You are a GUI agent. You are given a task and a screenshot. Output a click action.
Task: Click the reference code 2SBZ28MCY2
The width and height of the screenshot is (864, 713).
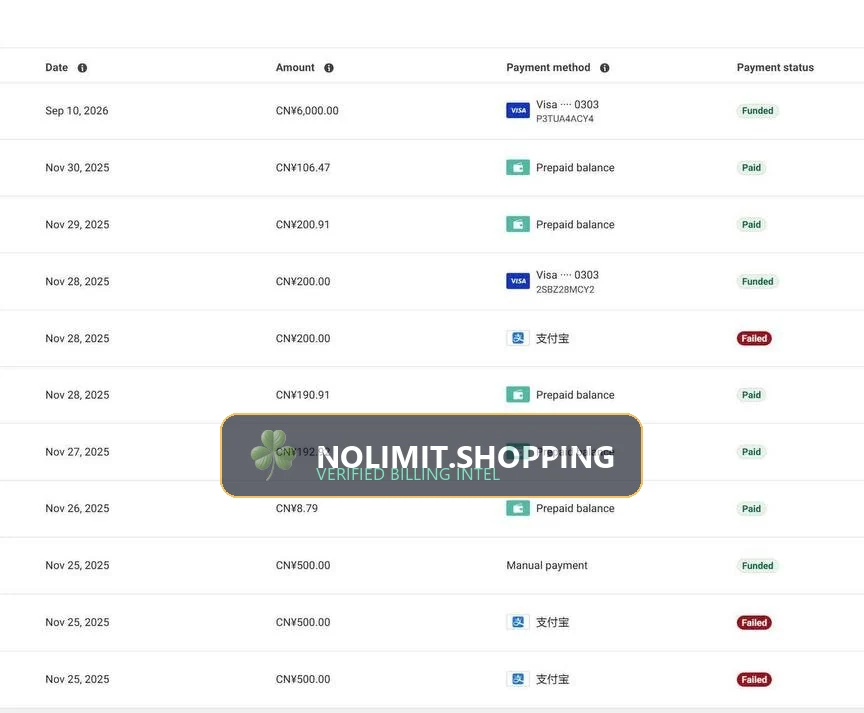pos(565,290)
